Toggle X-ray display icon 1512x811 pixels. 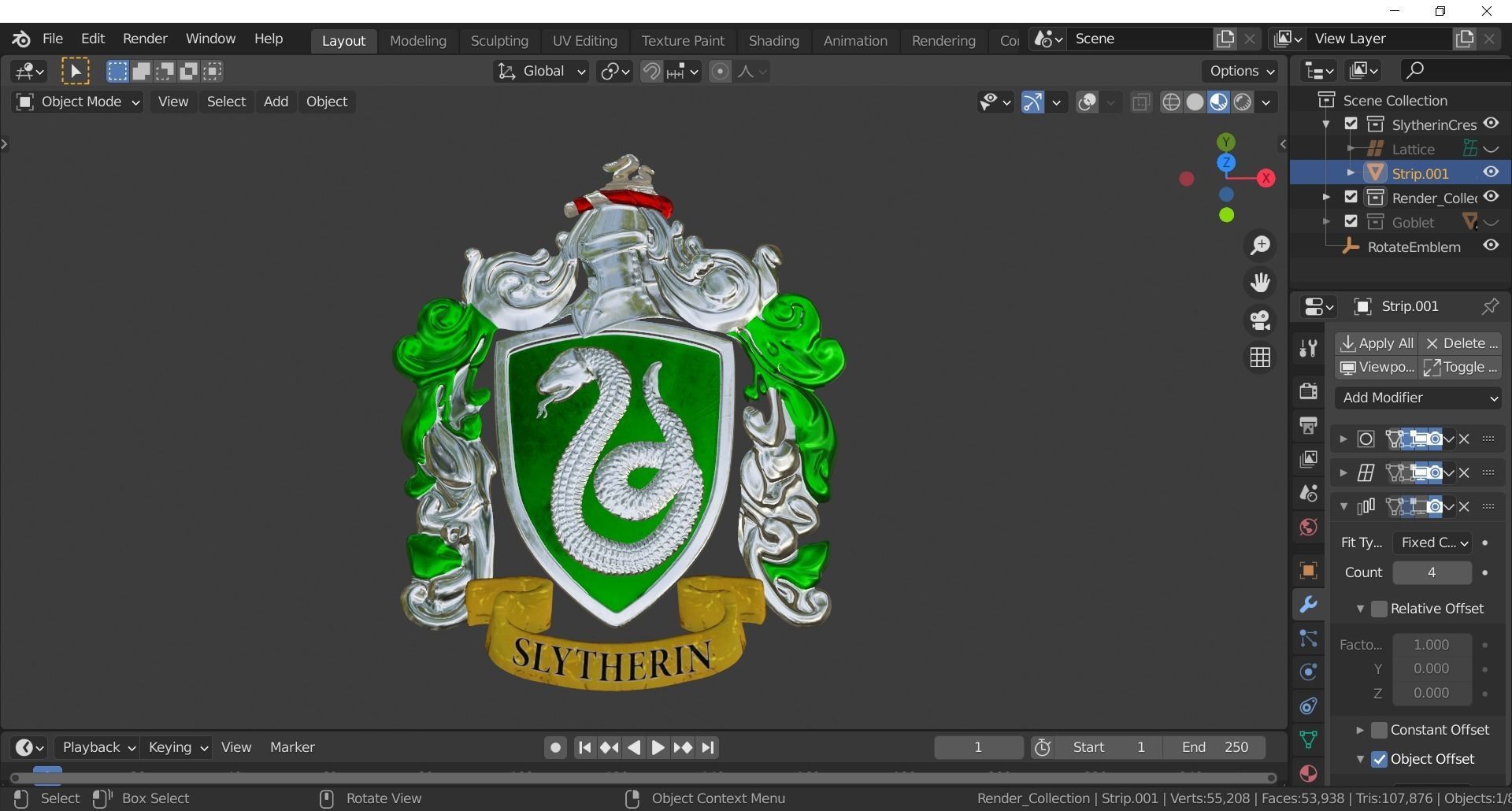click(x=1140, y=102)
